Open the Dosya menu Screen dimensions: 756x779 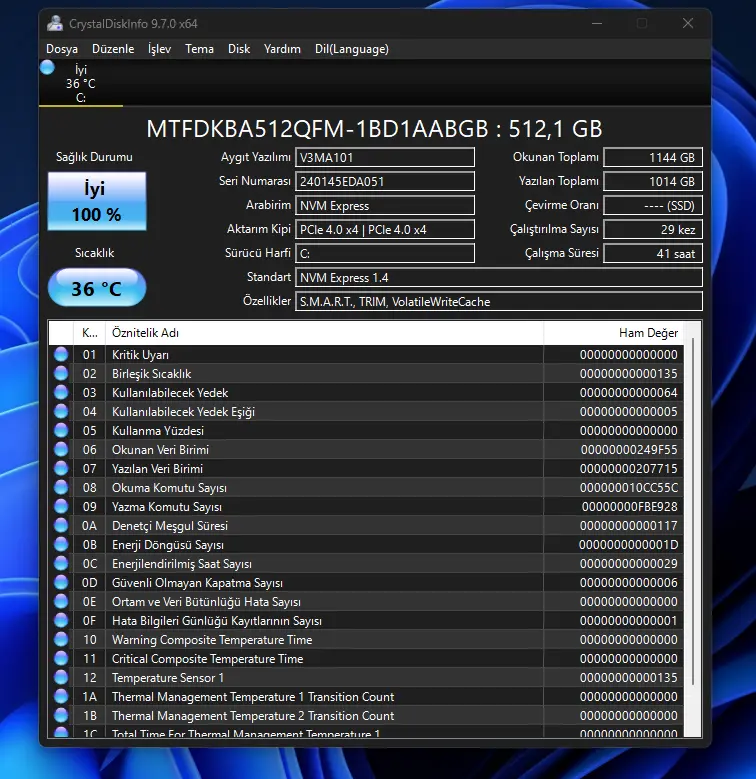click(62, 49)
